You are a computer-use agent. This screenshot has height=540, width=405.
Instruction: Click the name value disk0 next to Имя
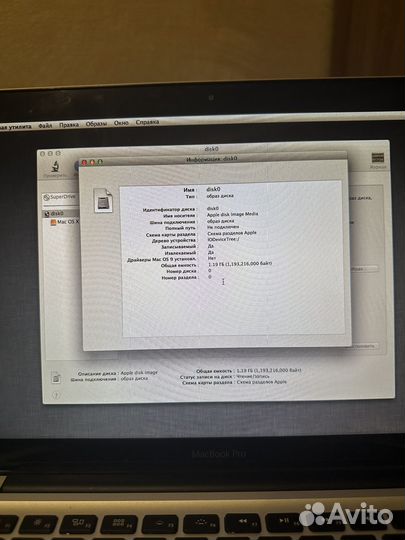pyautogui.click(x=214, y=189)
